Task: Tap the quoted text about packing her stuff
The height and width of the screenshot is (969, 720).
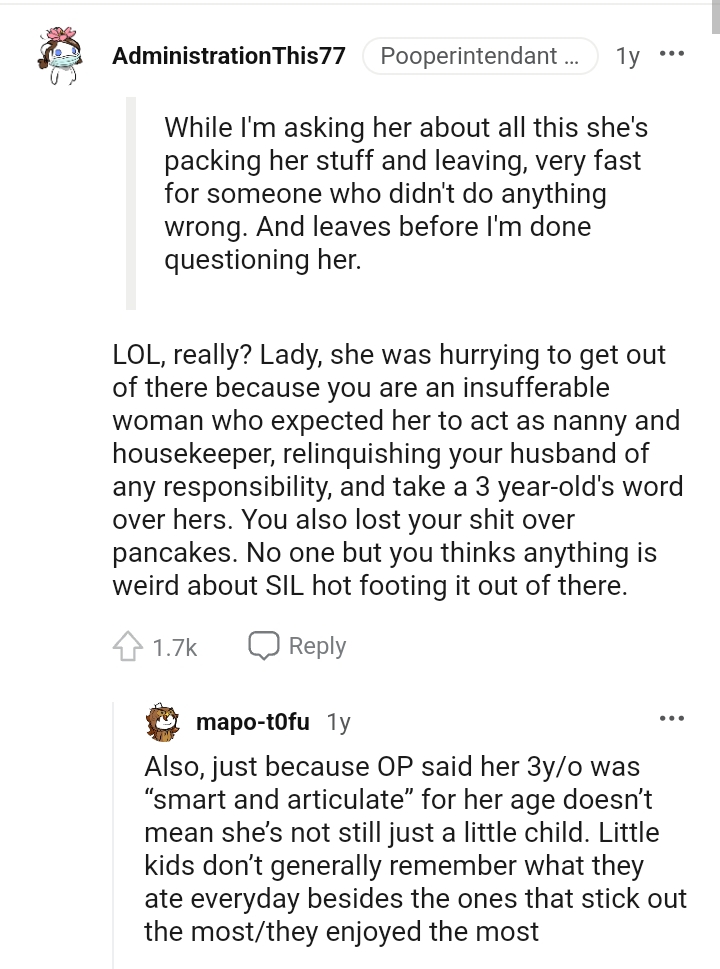Action: click(x=404, y=193)
